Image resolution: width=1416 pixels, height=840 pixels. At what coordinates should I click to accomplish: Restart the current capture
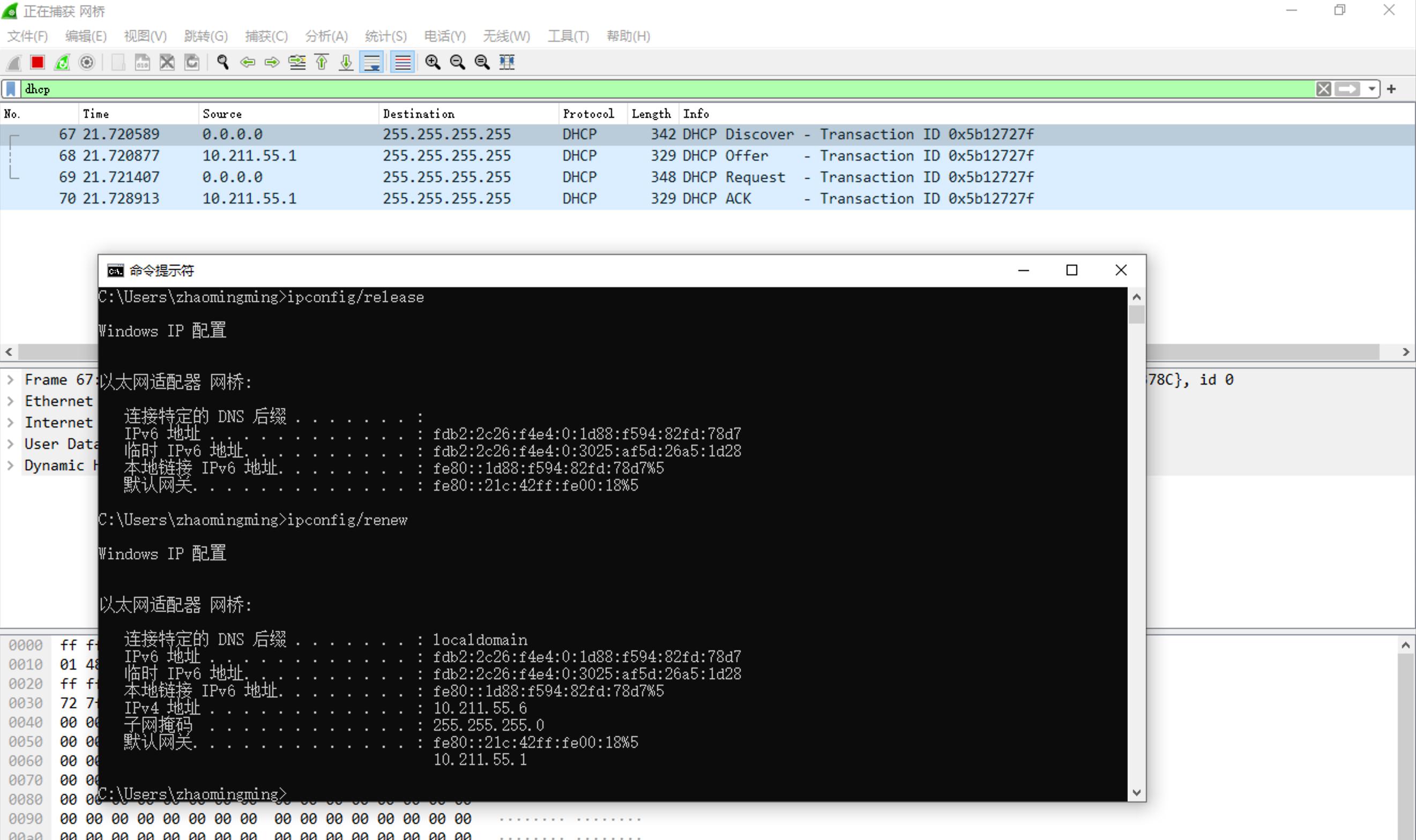click(62, 62)
